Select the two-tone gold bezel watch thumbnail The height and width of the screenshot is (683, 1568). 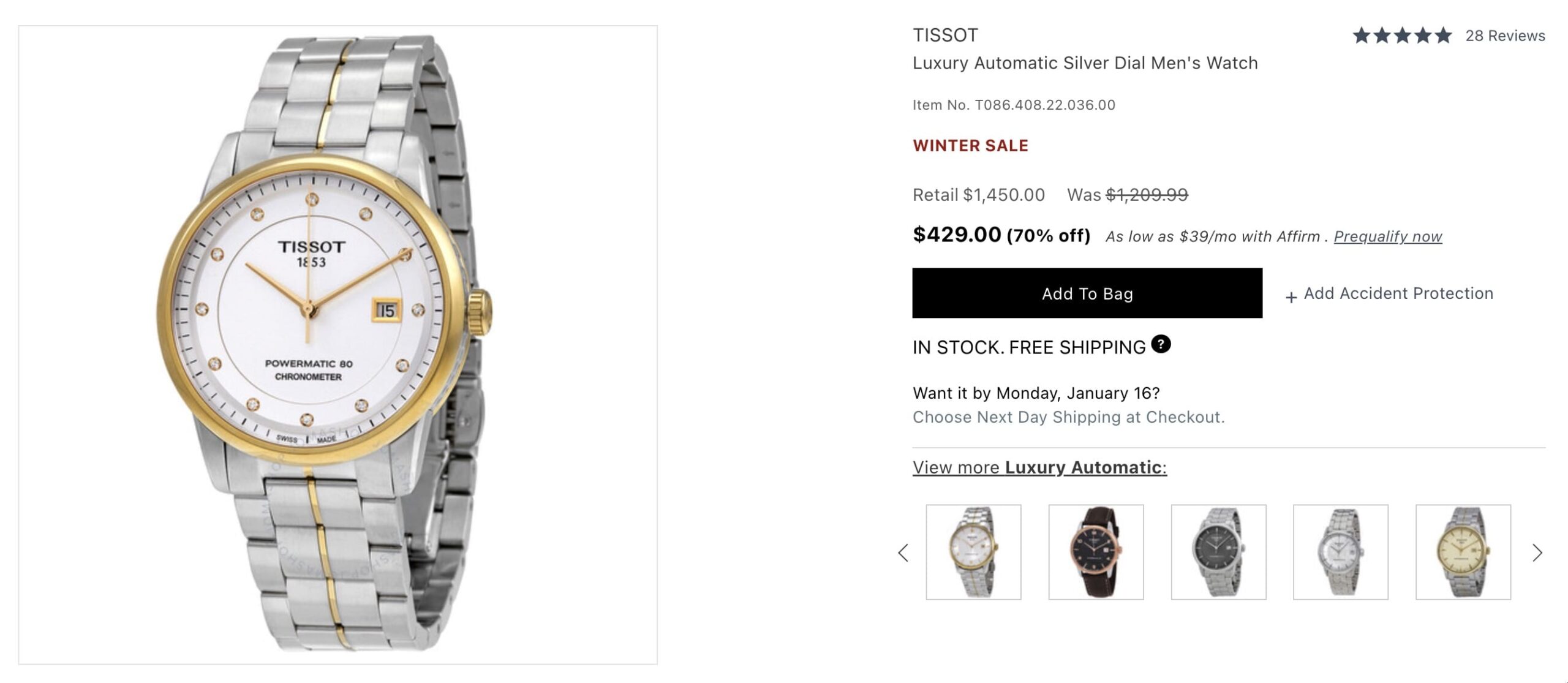973,552
